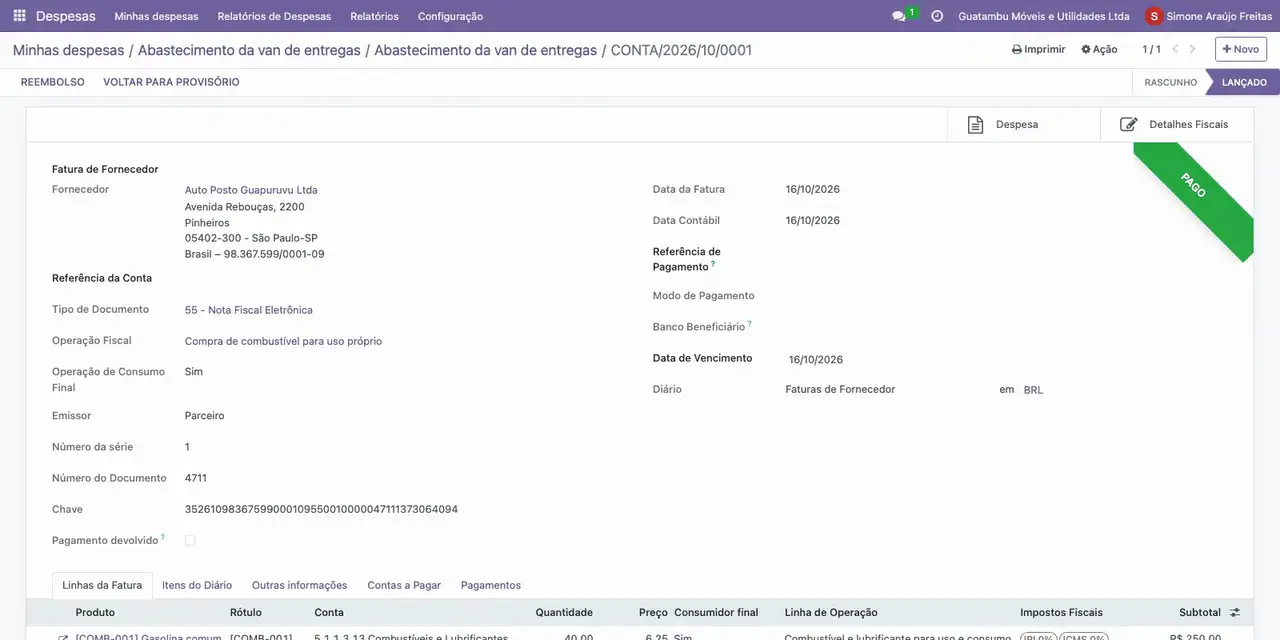Click Simone's red avatar icon
The width and height of the screenshot is (1280, 640).
pos(1154,16)
